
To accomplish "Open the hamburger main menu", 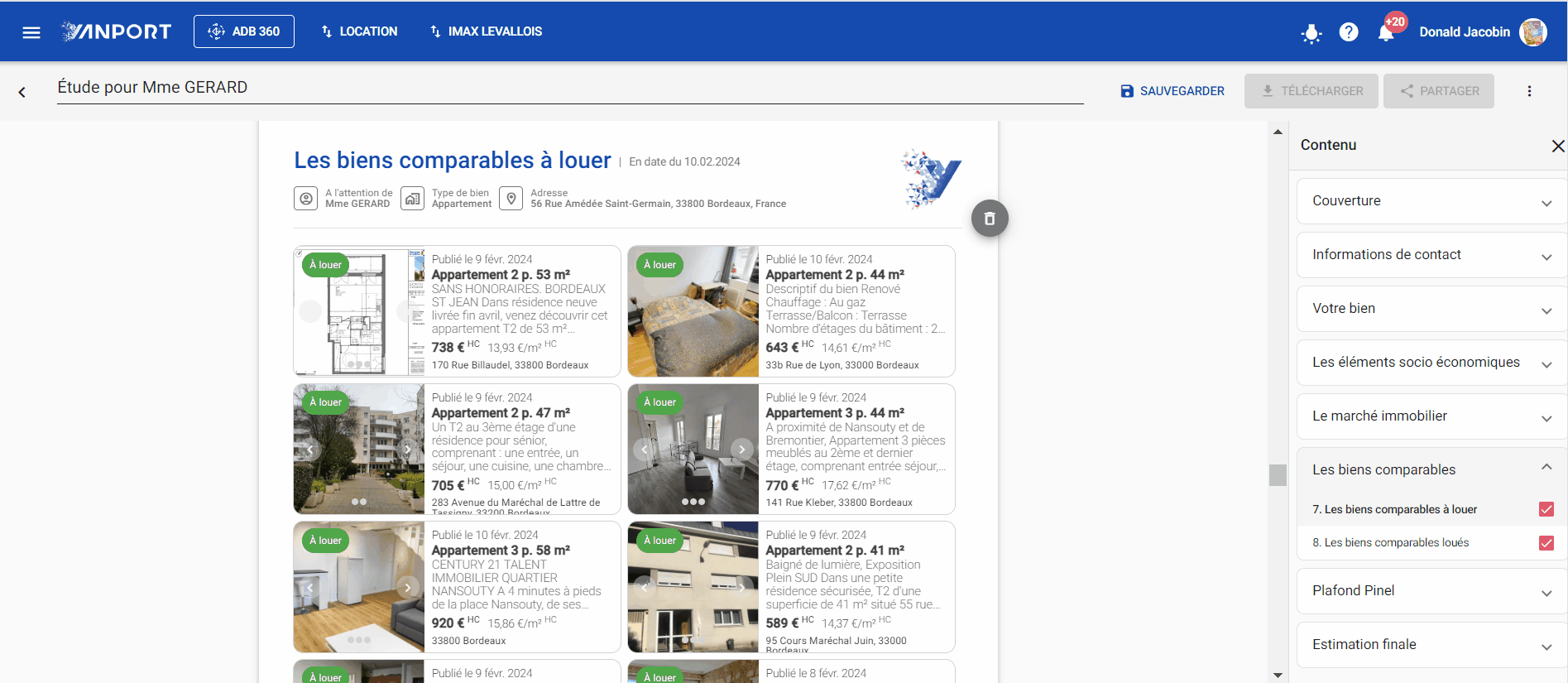I will pyautogui.click(x=31, y=32).
